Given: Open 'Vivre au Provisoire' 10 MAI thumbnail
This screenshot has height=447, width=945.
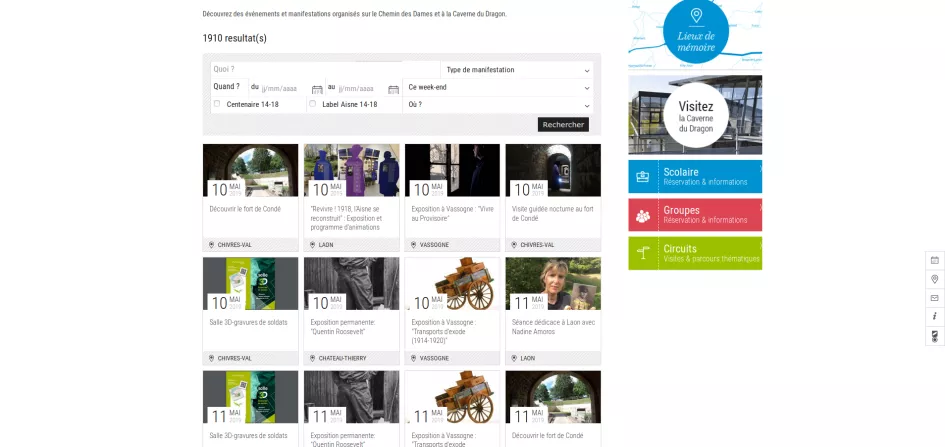Looking at the screenshot, I should (x=453, y=170).
